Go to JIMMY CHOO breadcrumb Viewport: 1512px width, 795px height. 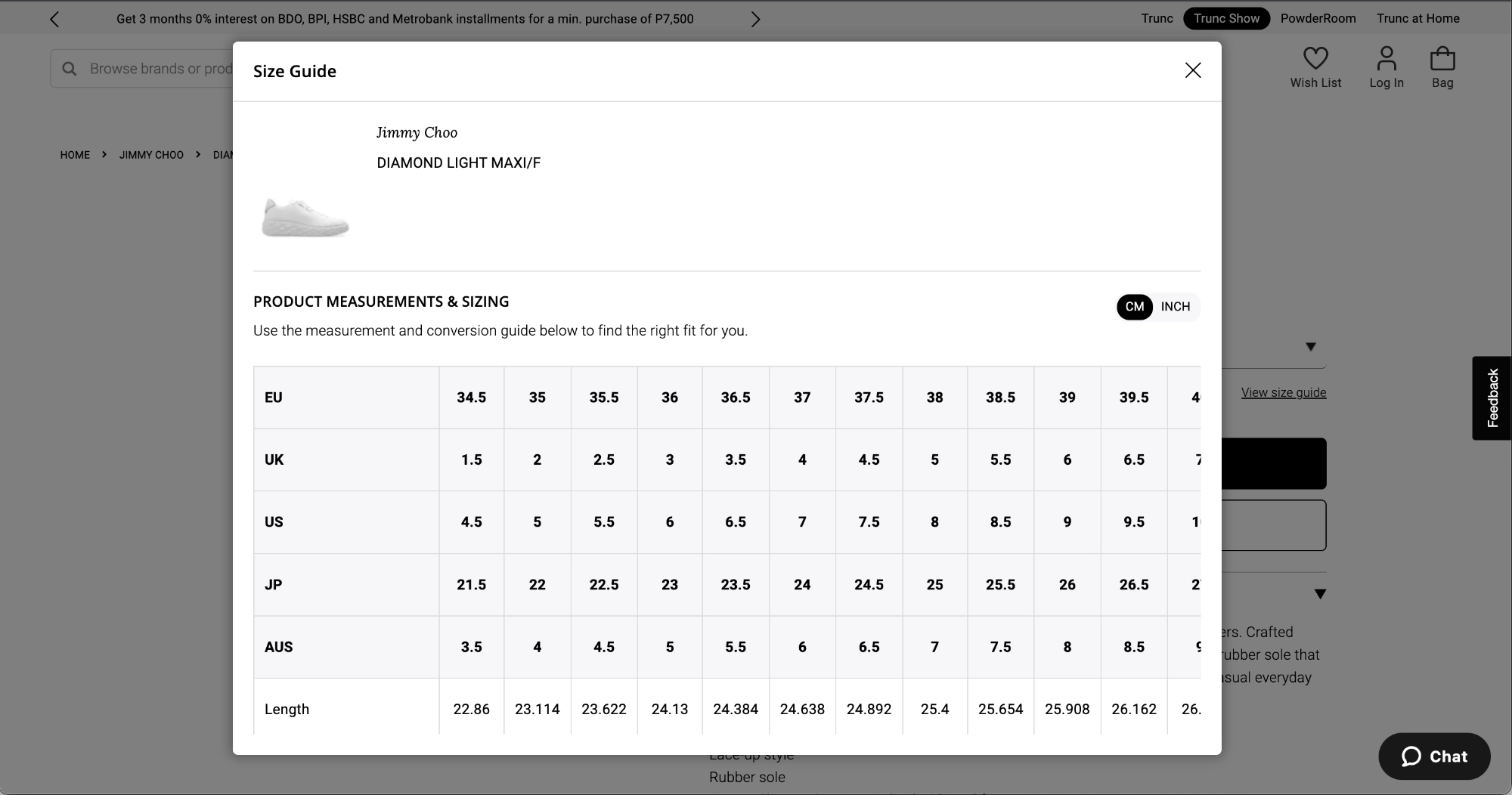coord(151,155)
